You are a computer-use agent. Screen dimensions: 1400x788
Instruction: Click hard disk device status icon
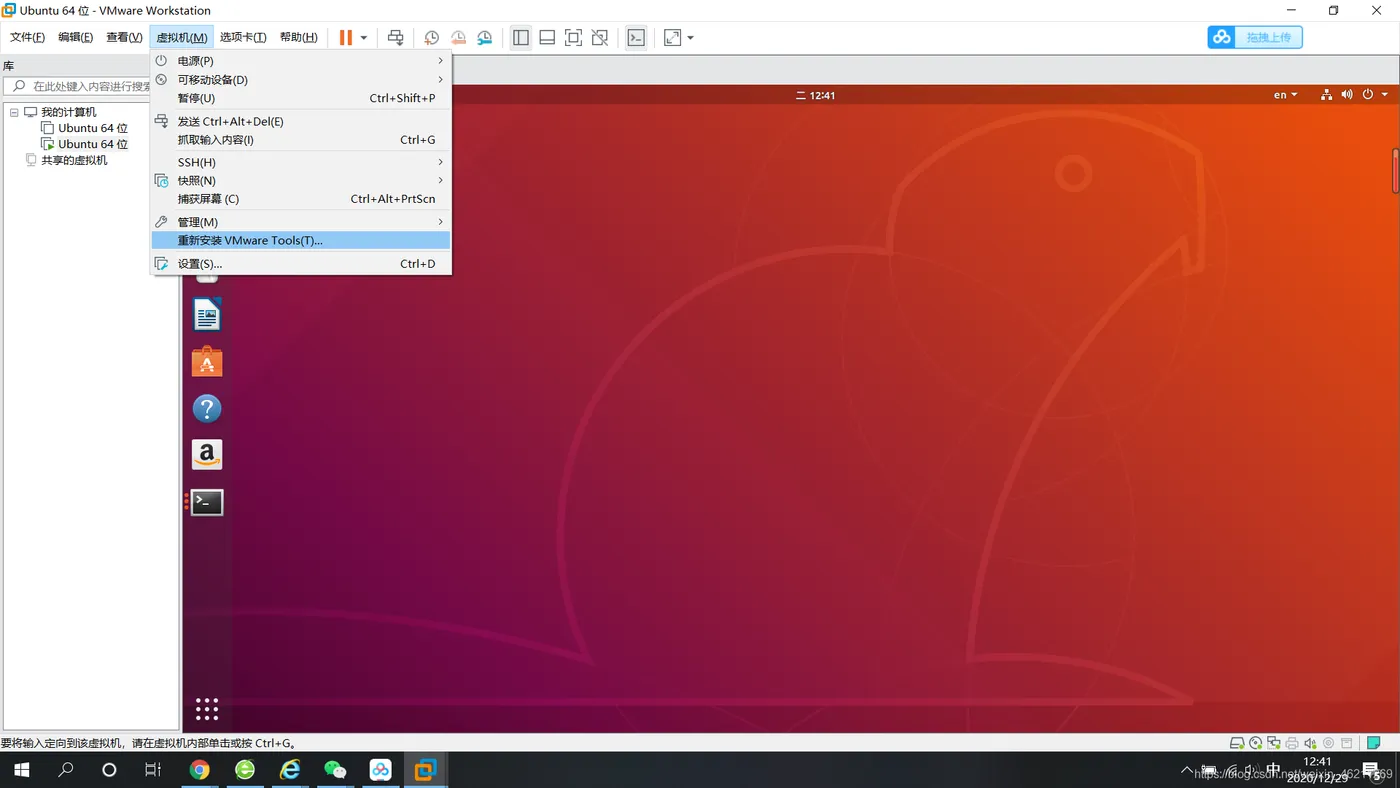pos(1238,743)
